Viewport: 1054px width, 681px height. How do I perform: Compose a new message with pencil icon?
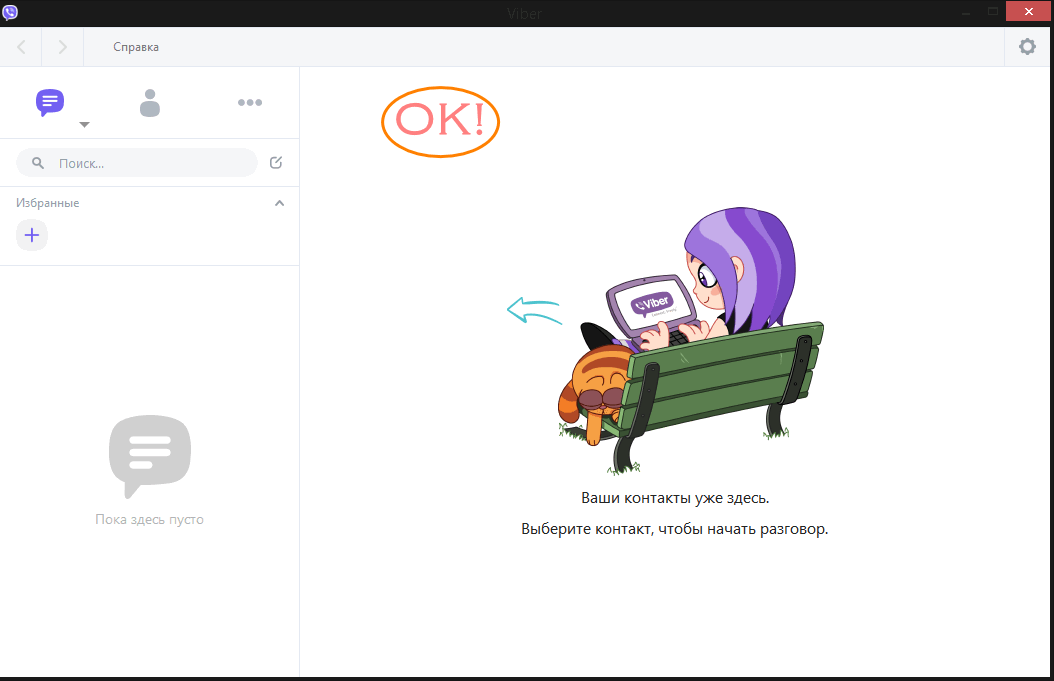(x=276, y=162)
